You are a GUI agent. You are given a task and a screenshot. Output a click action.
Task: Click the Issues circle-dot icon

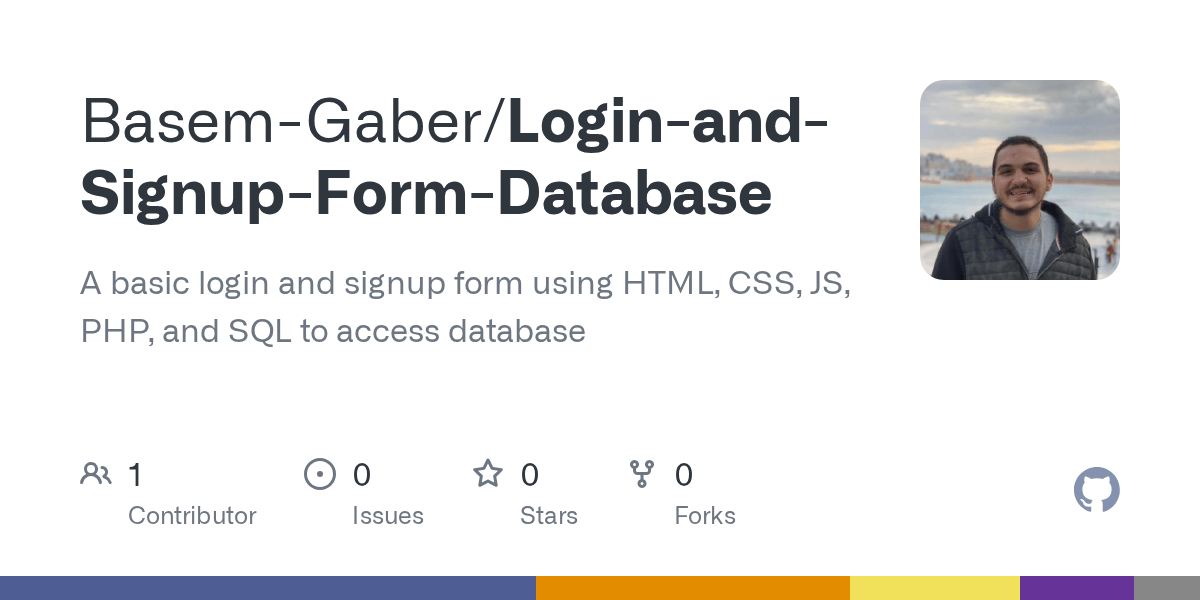pos(320,474)
